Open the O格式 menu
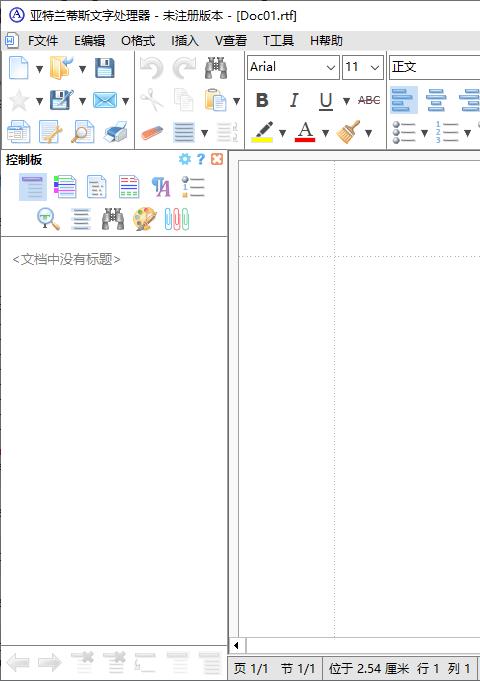Image resolution: width=480 pixels, height=681 pixels. pos(138,41)
